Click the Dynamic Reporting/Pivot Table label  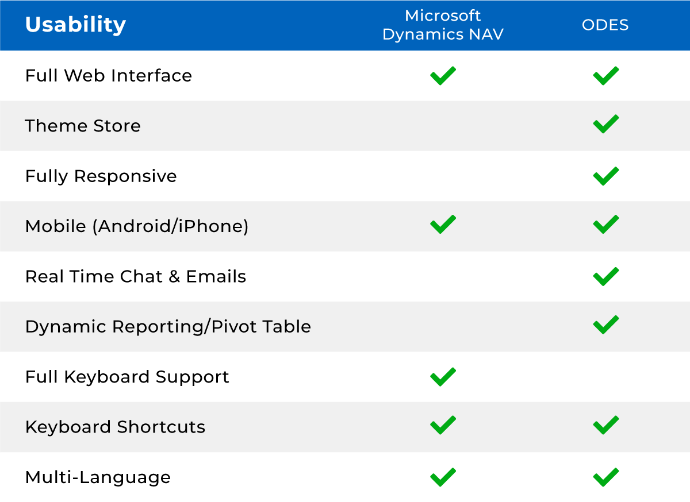pos(168,327)
